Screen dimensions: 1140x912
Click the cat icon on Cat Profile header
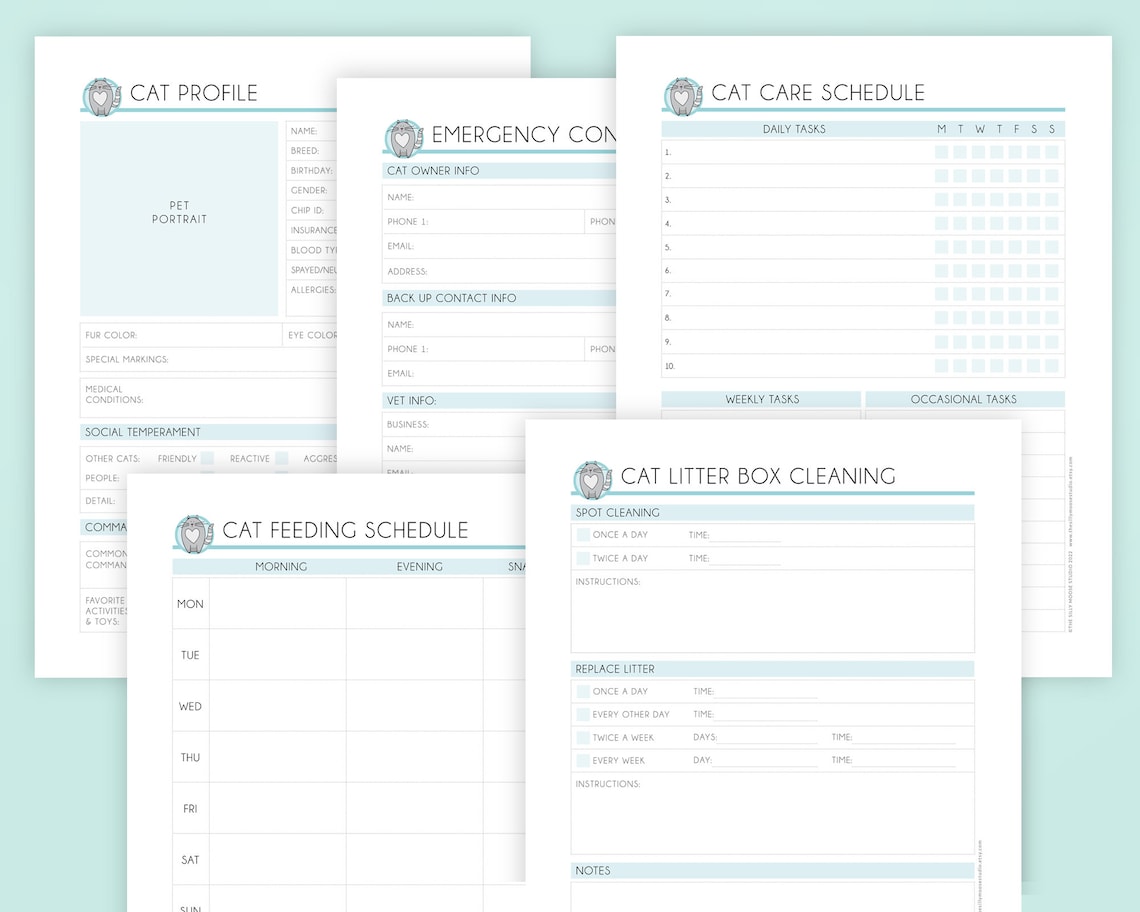click(x=101, y=93)
